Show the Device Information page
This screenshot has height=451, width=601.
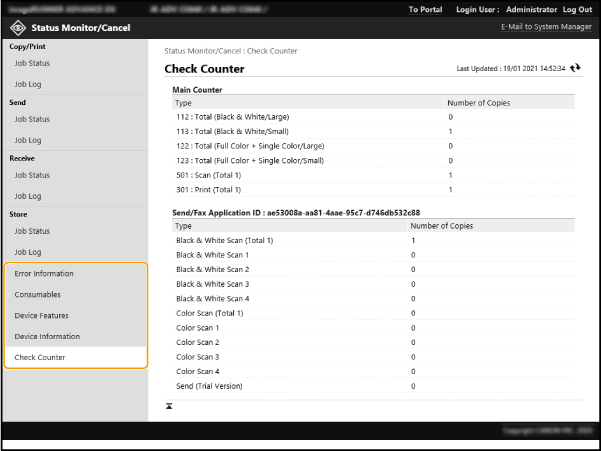[x=47, y=336]
